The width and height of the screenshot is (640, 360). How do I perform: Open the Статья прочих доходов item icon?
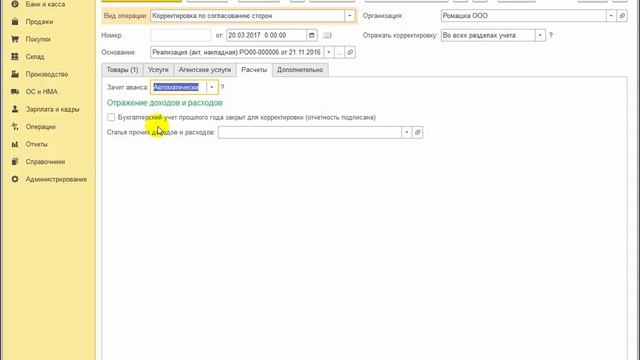pos(417,132)
